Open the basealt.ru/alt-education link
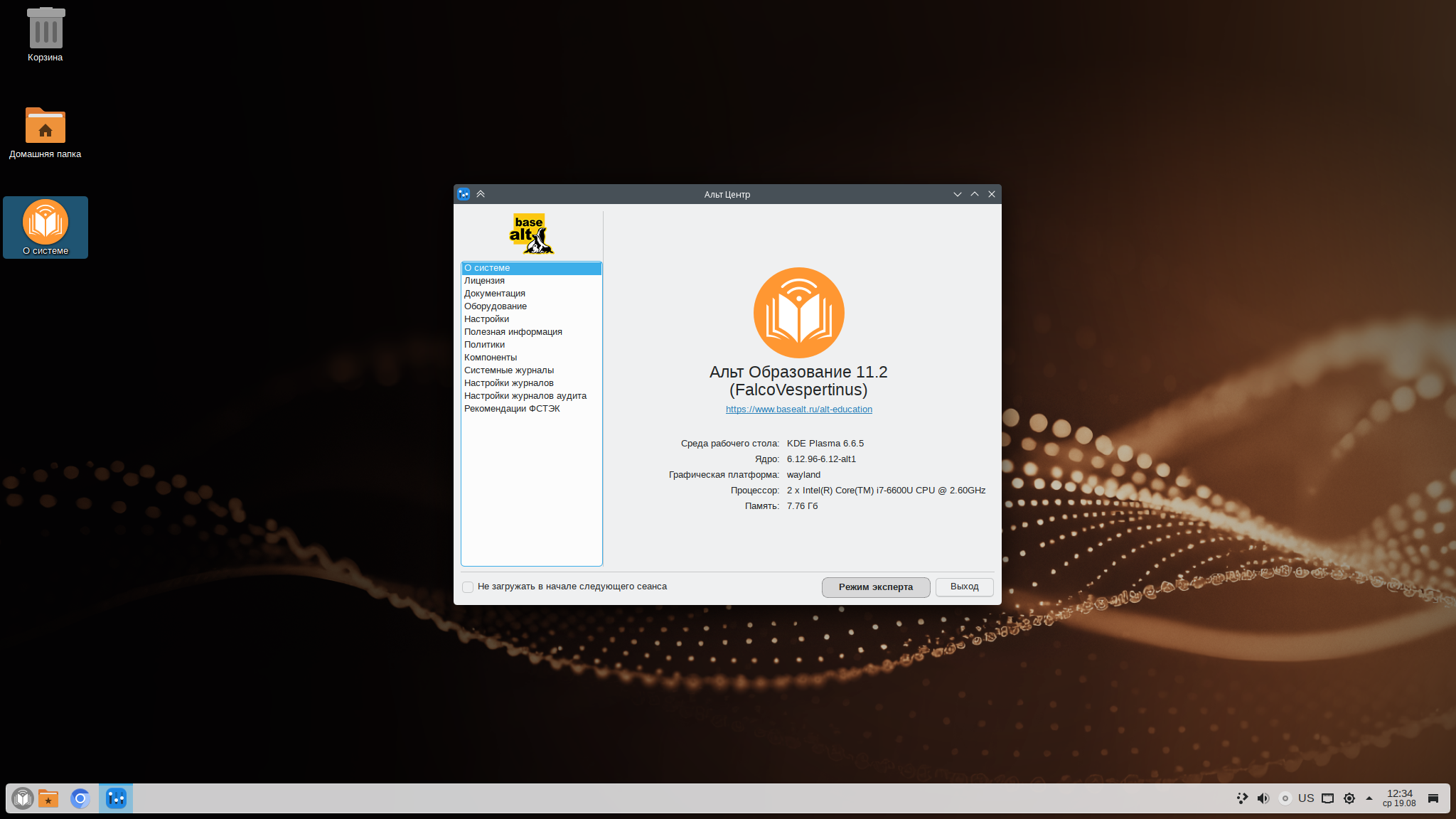Screen dimensions: 1456x819 [x=799, y=409]
